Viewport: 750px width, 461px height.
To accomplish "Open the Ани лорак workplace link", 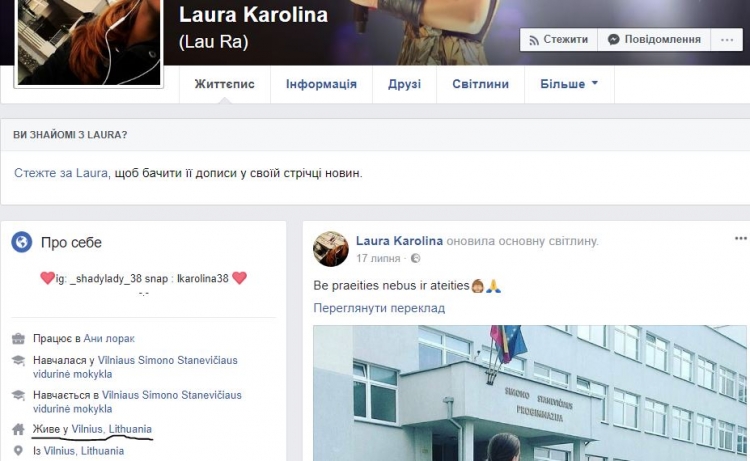I will (x=109, y=339).
